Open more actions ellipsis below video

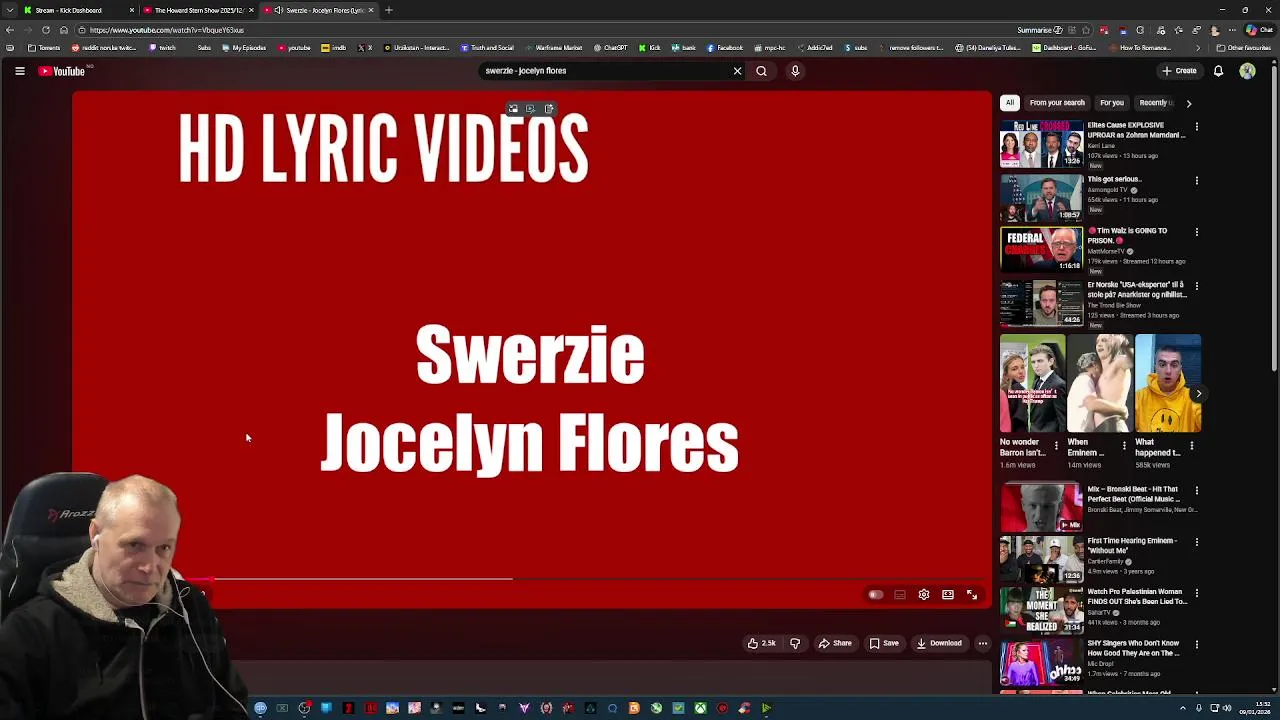point(983,643)
